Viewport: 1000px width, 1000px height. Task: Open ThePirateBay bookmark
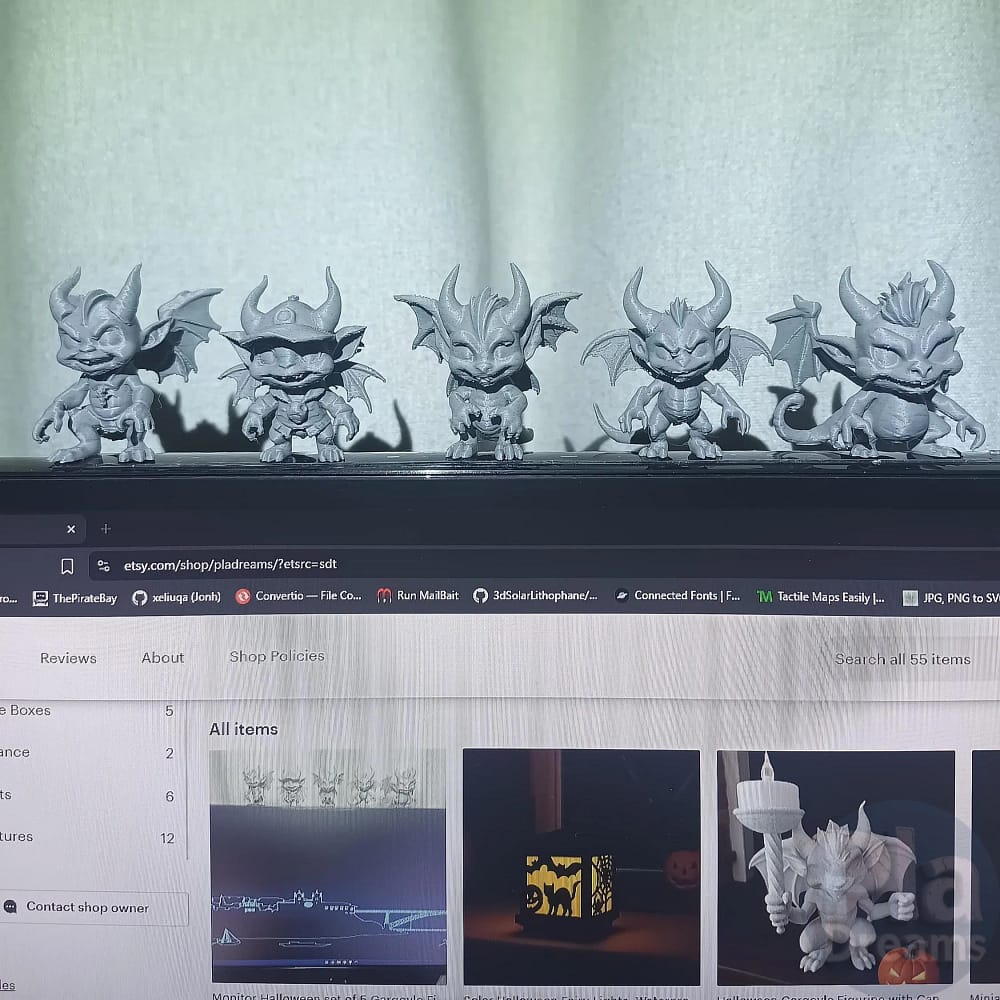pos(75,598)
